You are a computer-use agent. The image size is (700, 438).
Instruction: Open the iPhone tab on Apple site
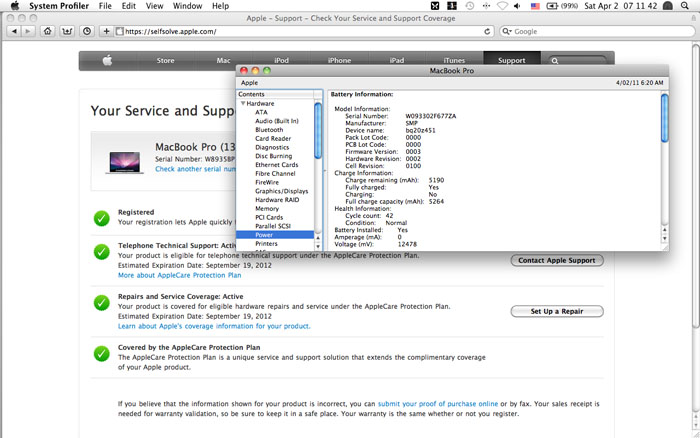pyautogui.click(x=339, y=60)
